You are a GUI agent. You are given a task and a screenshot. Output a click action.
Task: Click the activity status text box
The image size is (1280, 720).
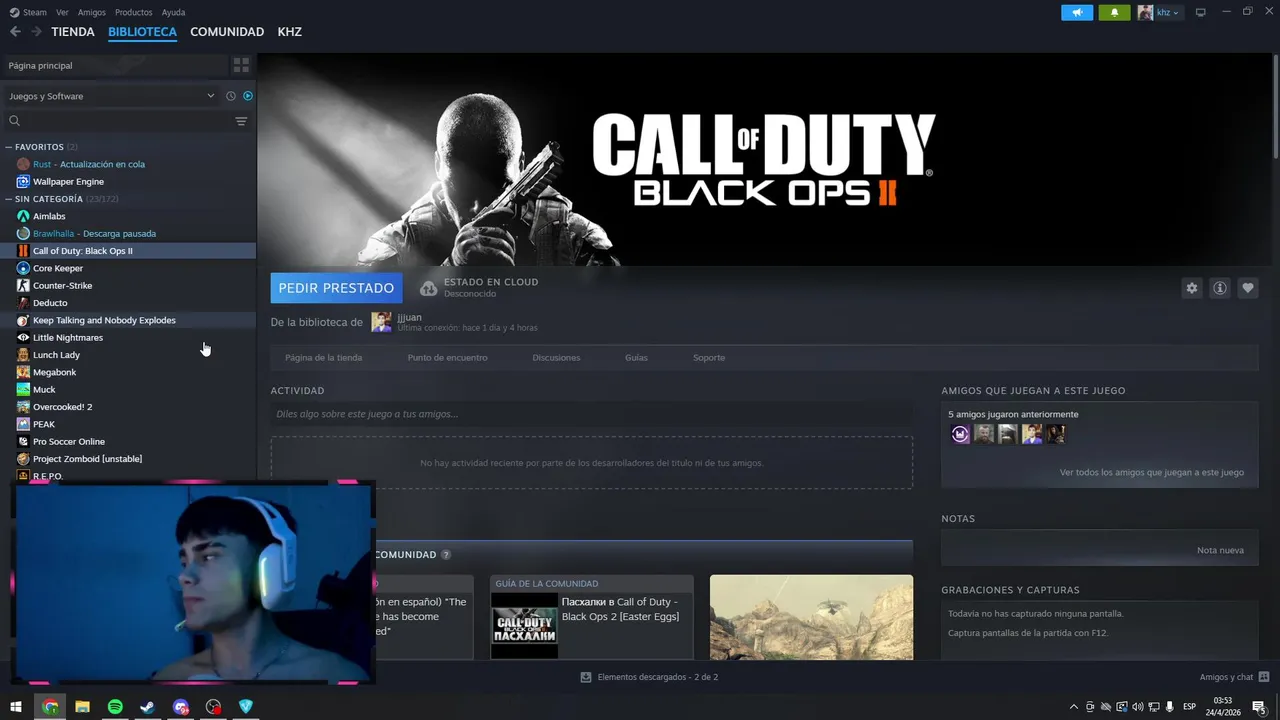tap(591, 414)
